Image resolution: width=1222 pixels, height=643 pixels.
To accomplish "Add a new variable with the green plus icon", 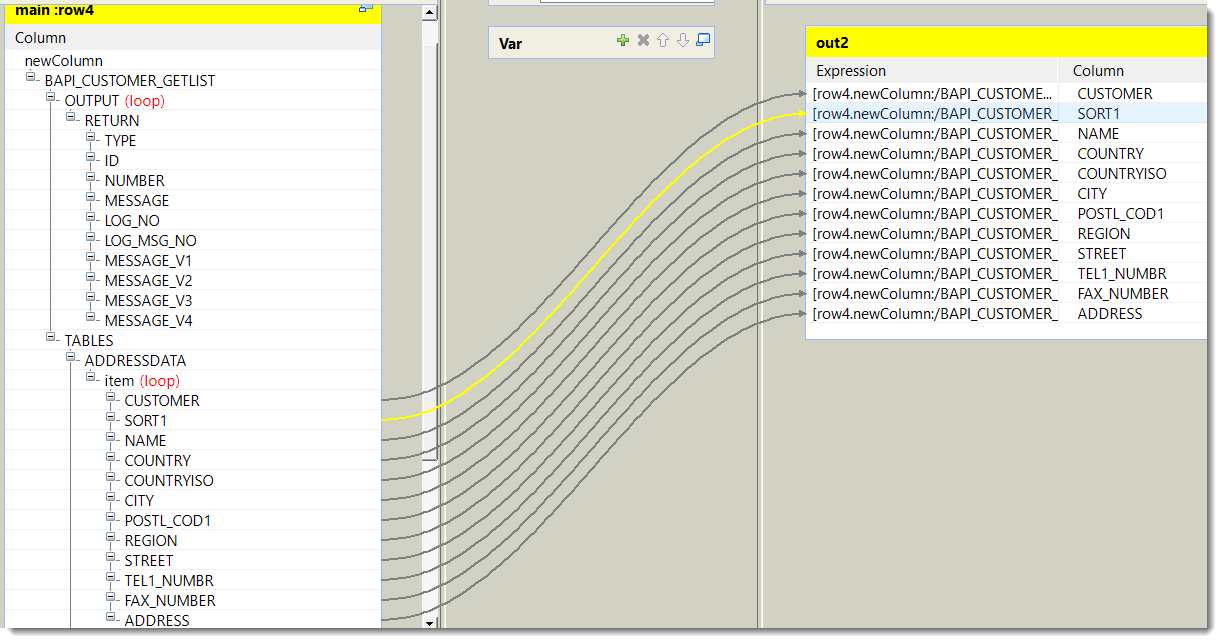I will coord(623,40).
